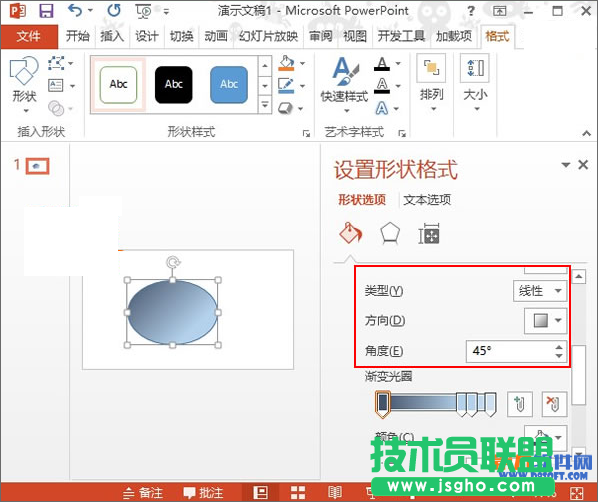Open the Design (设计) tab
This screenshot has height=502, width=598.
coord(146,37)
